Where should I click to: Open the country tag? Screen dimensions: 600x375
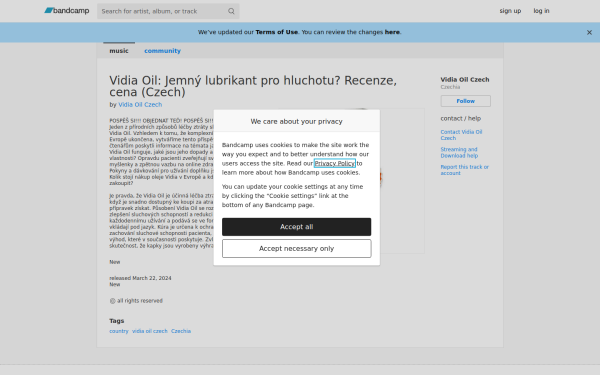tap(119, 331)
